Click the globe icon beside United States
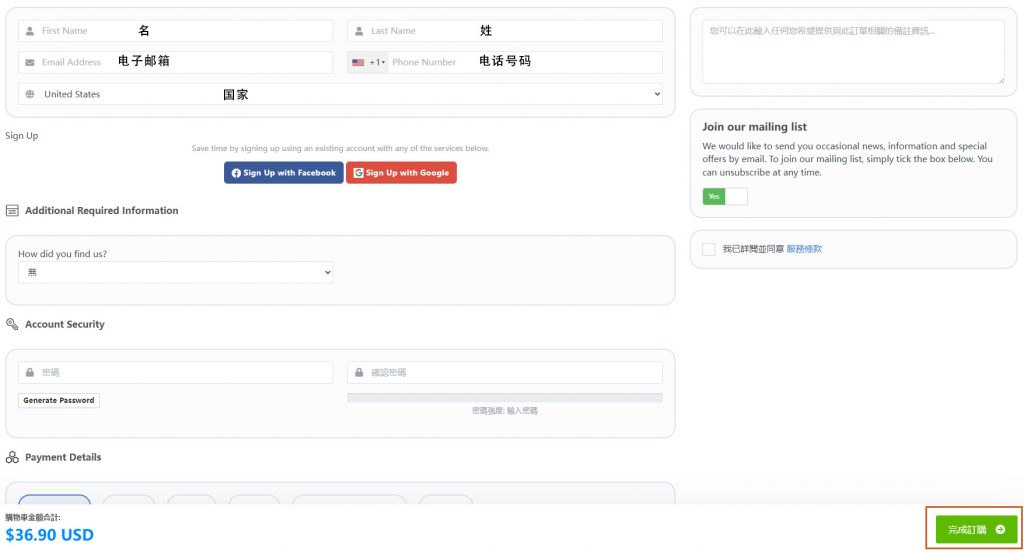1024x551 pixels. (30, 94)
